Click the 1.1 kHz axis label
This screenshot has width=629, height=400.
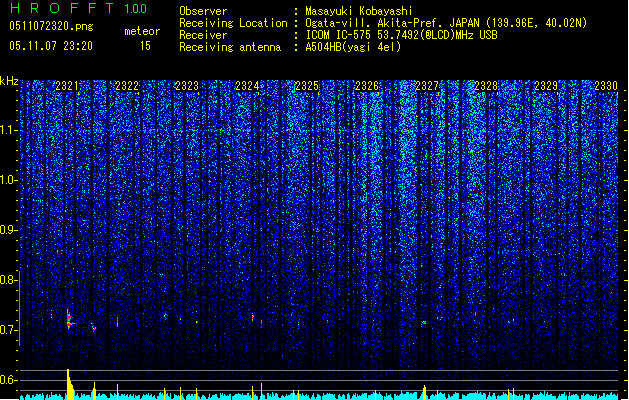click(x=9, y=130)
